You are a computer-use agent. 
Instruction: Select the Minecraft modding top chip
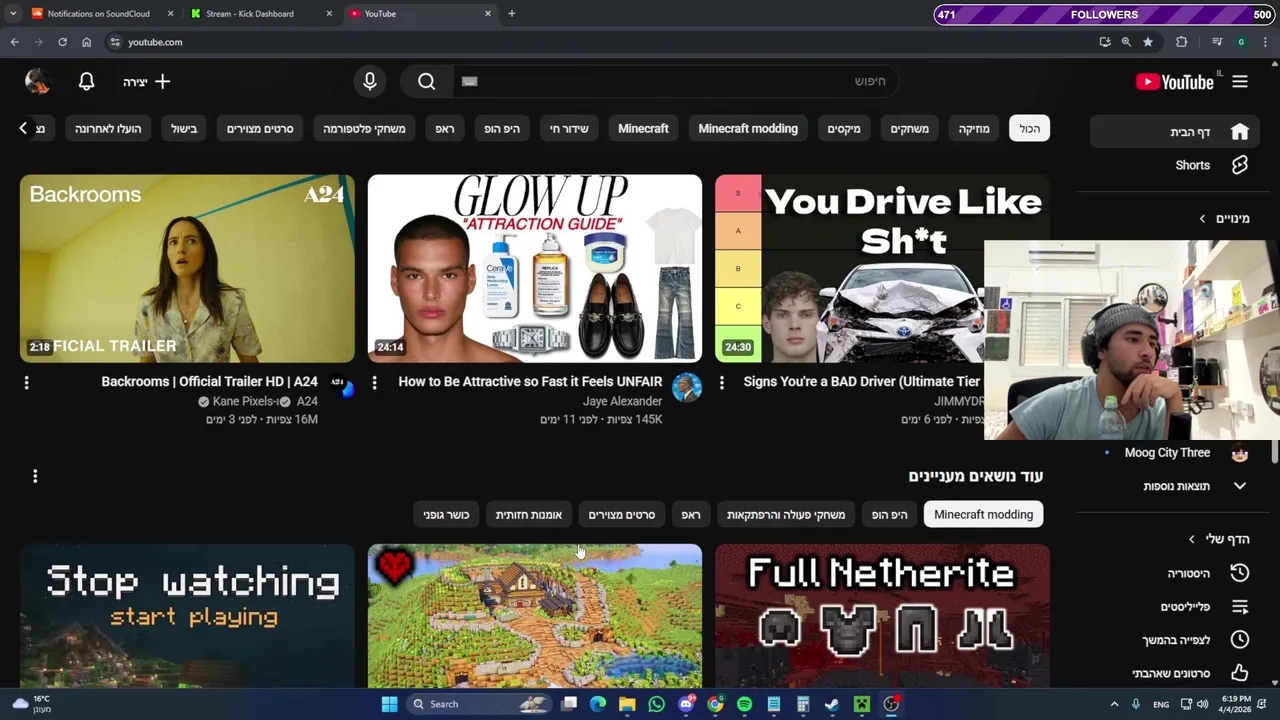[x=748, y=129]
